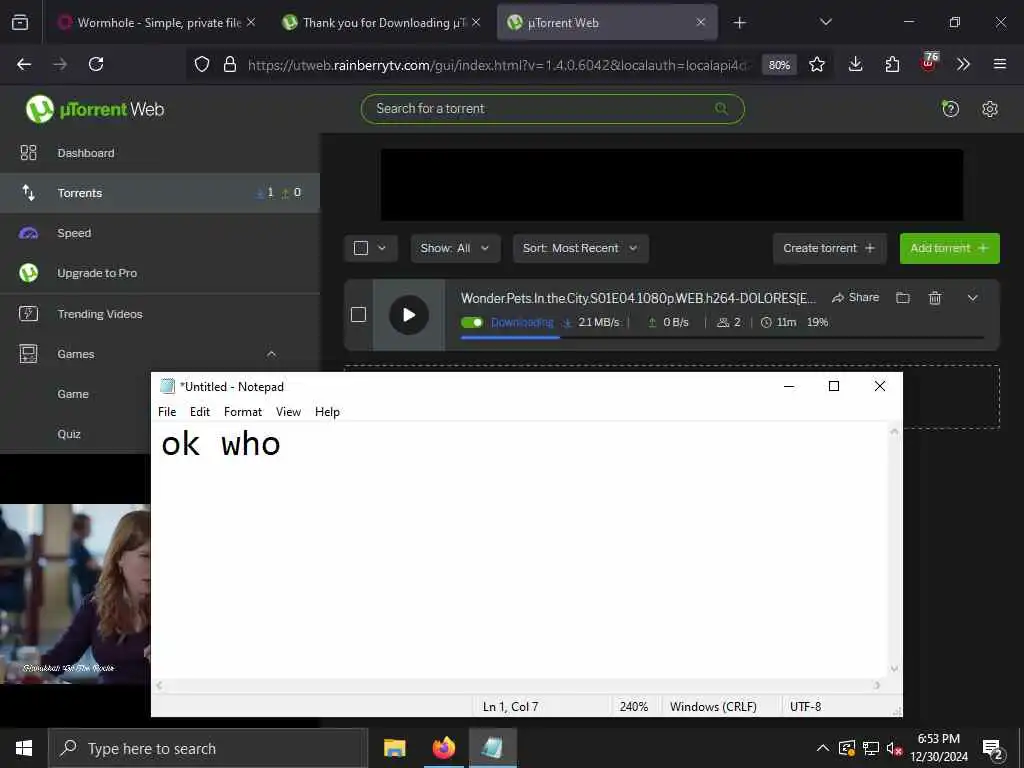Open Notepad Format menu
The width and height of the screenshot is (1024, 768).
tap(242, 411)
